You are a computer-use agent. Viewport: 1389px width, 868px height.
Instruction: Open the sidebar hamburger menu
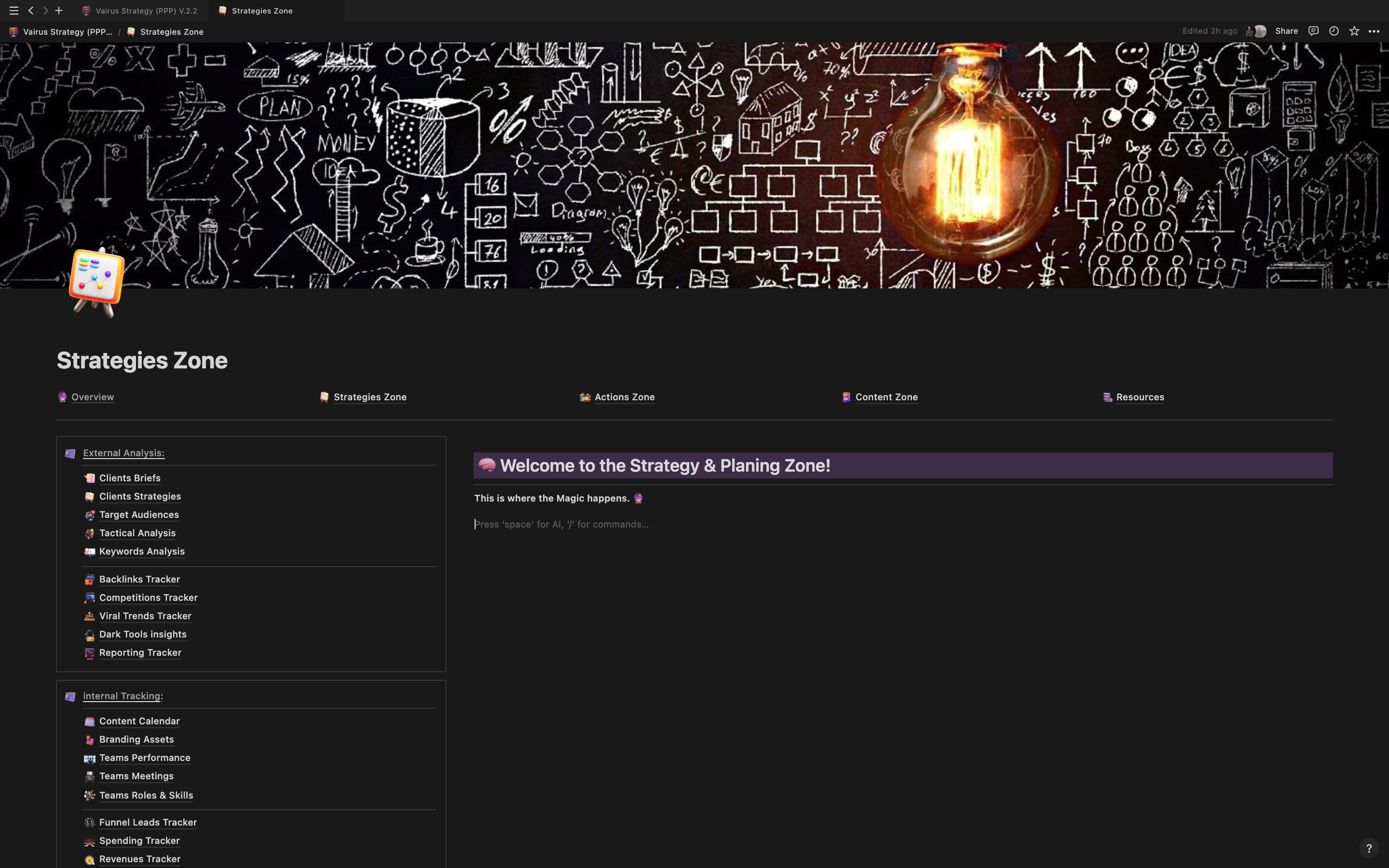click(14, 10)
